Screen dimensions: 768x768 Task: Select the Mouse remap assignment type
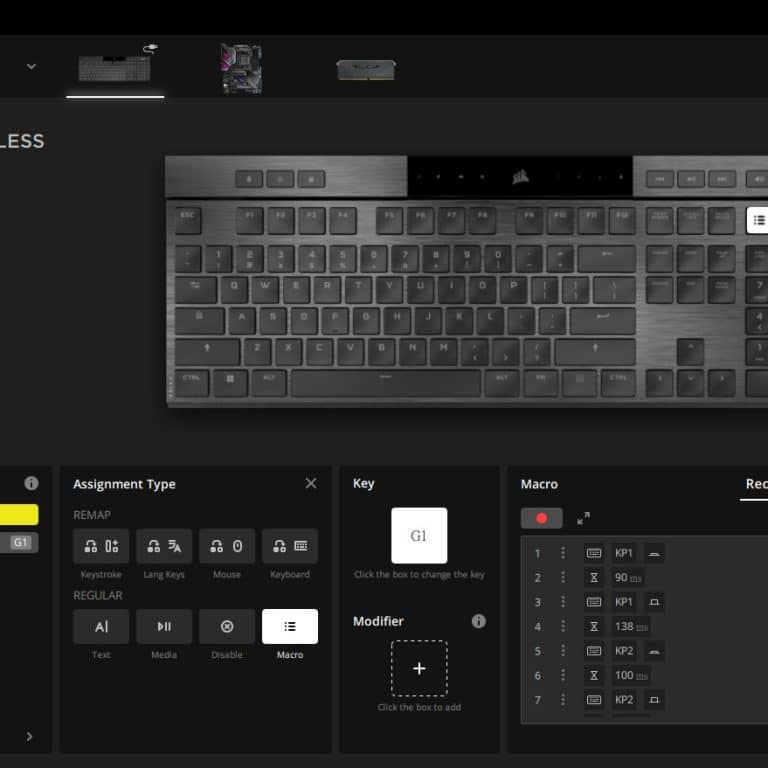(227, 546)
